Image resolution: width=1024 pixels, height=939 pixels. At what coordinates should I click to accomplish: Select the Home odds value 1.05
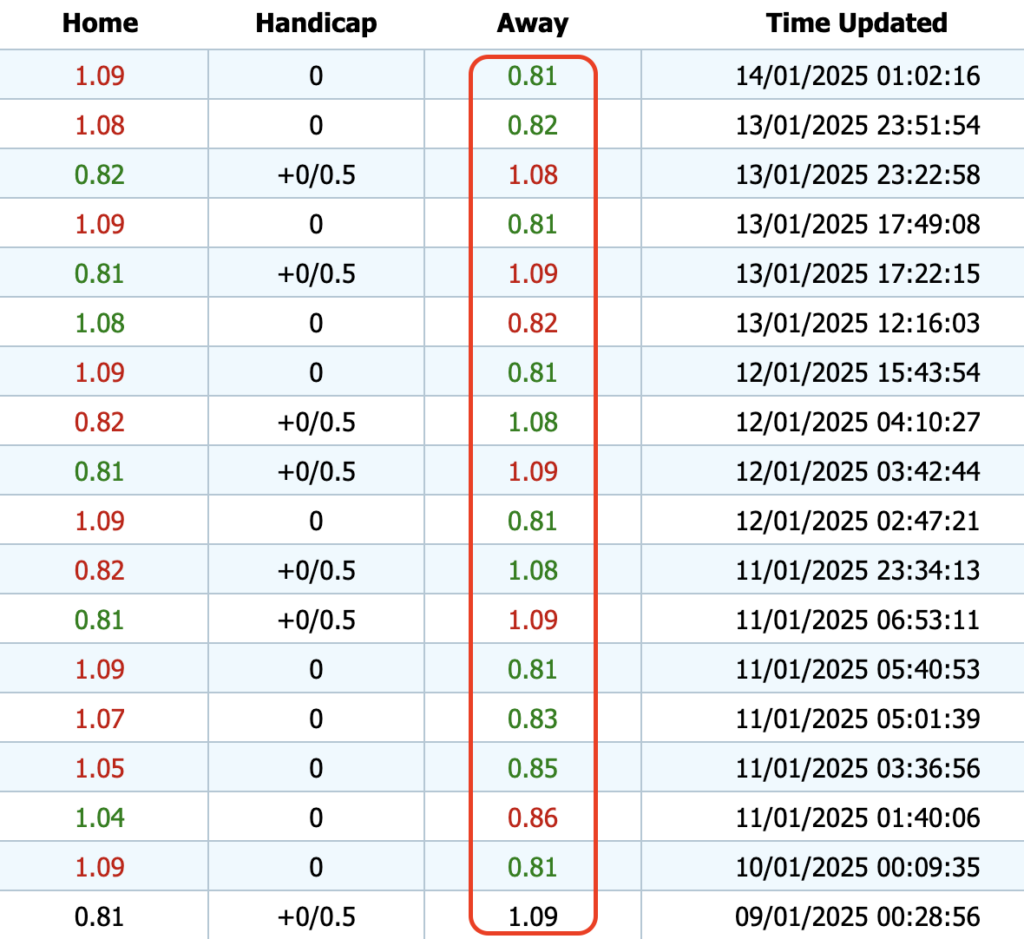coord(102,768)
